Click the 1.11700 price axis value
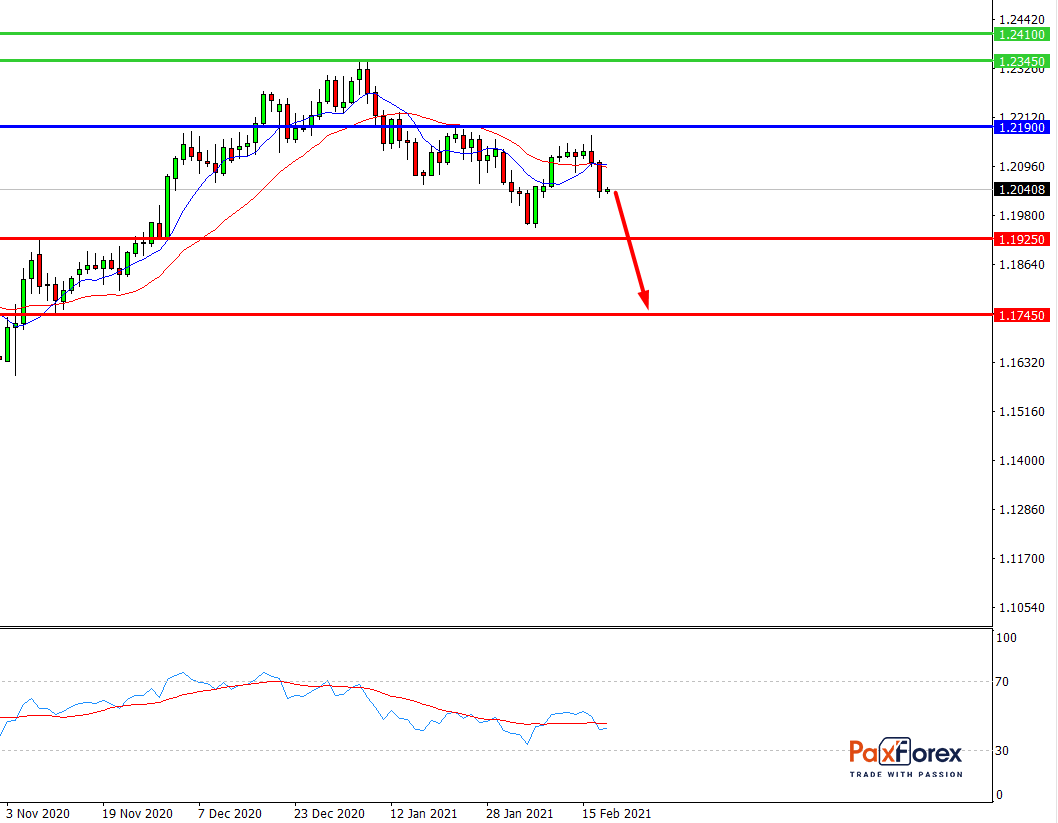Image resolution: width=1058 pixels, height=823 pixels. 1022,559
